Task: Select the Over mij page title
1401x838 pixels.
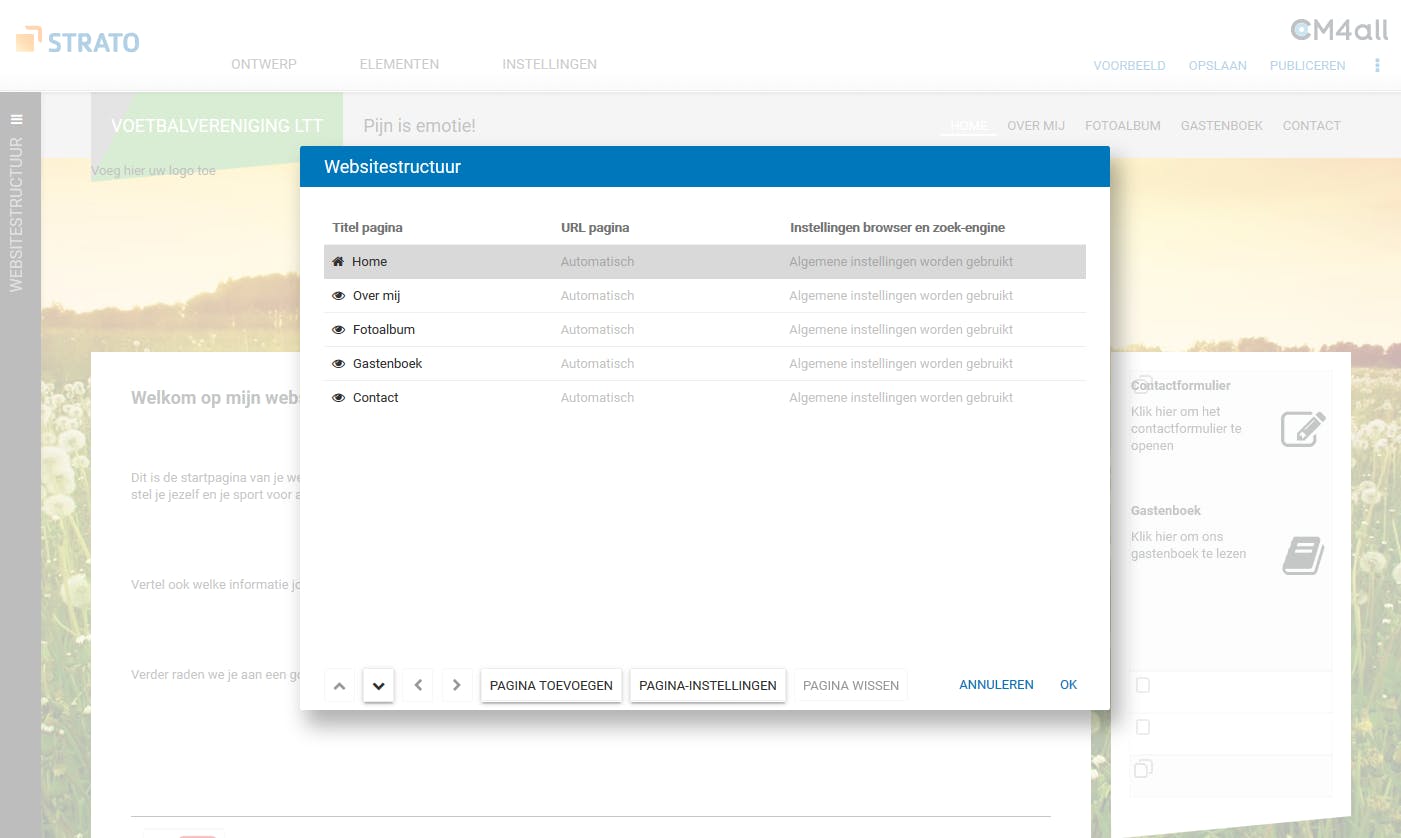Action: [x=376, y=296]
